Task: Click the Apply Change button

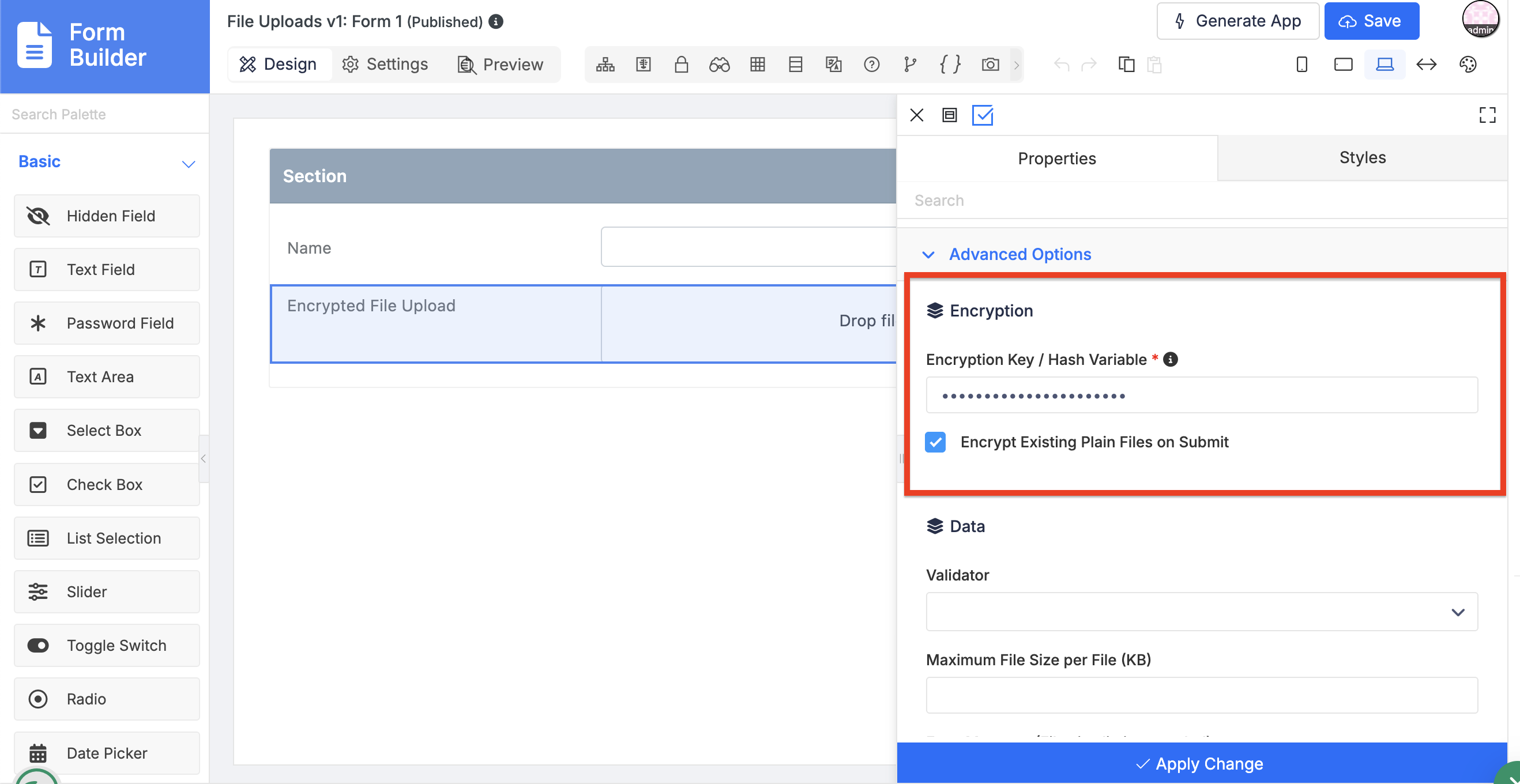Action: (1201, 763)
